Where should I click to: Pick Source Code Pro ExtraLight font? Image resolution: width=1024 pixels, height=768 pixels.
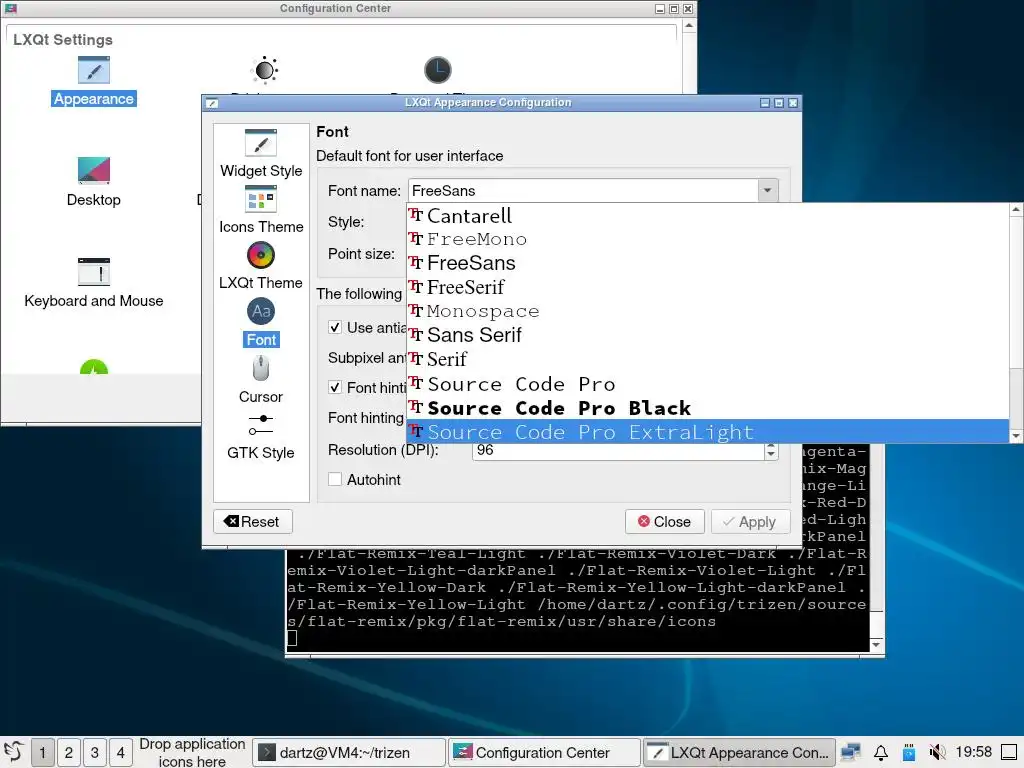click(708, 431)
